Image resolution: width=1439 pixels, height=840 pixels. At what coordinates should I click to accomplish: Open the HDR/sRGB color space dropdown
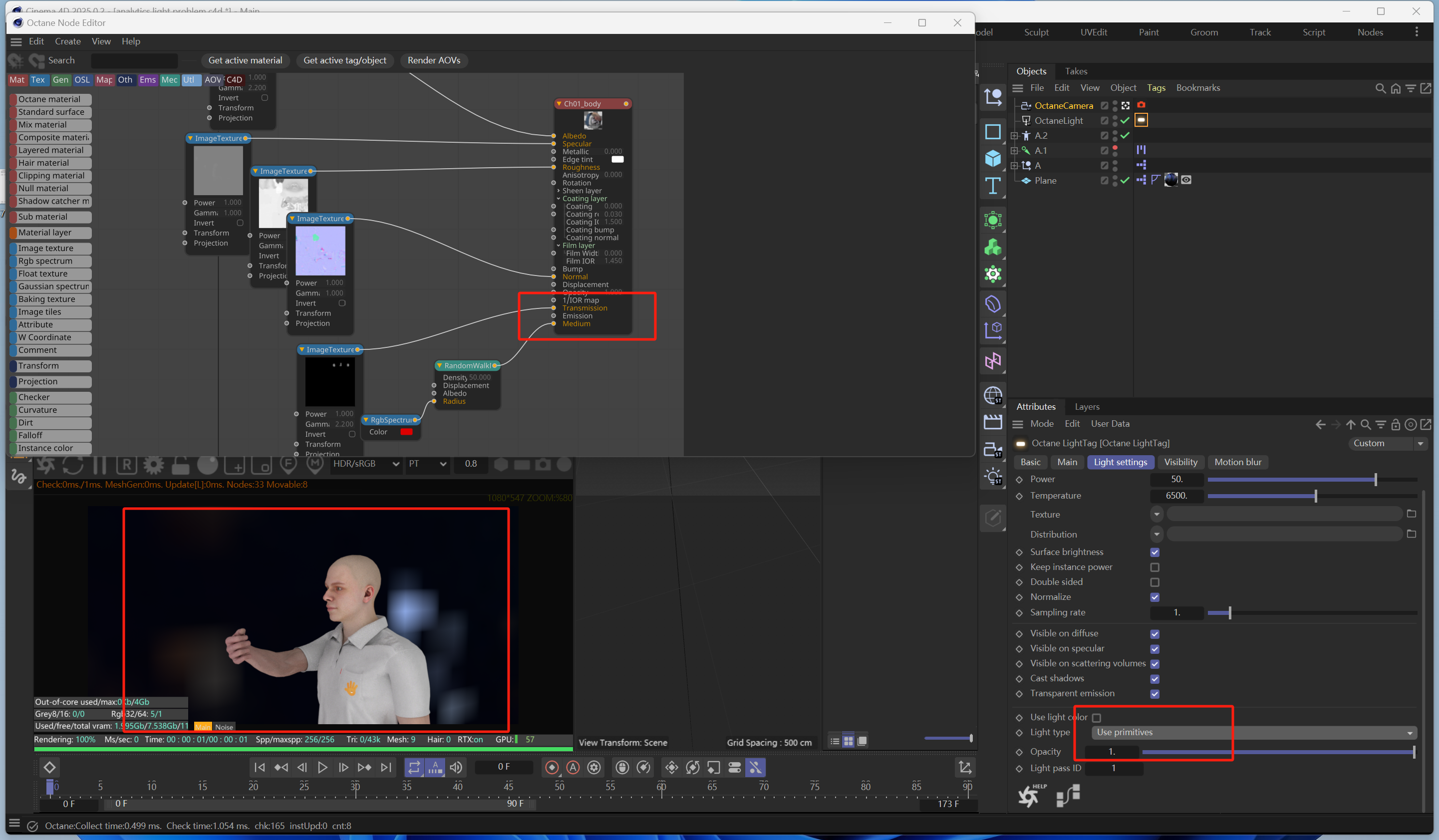(x=365, y=464)
